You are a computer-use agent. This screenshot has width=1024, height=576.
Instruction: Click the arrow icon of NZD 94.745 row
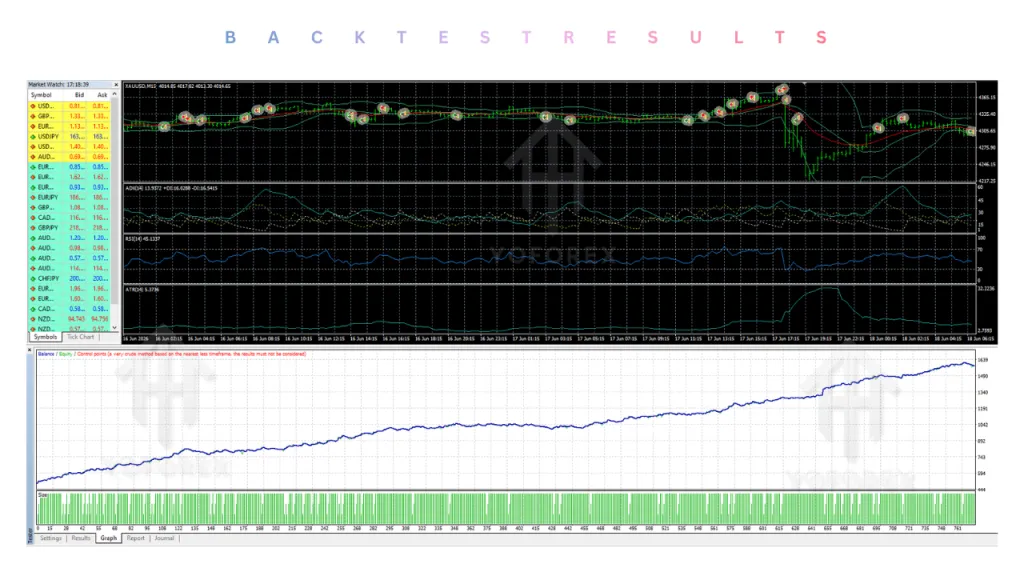33,319
